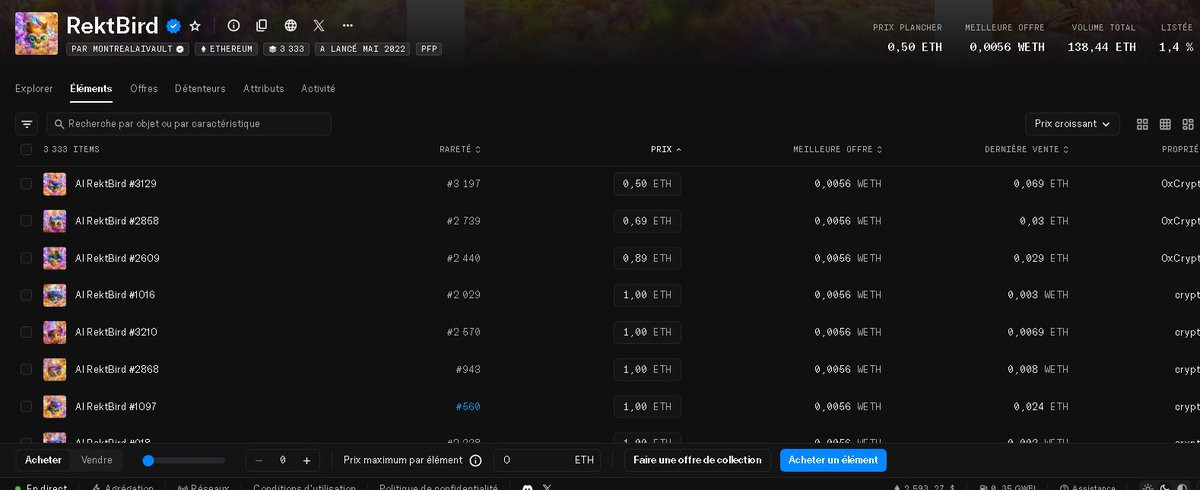
Task: Focus the search by object or trait field
Action: 189,124
